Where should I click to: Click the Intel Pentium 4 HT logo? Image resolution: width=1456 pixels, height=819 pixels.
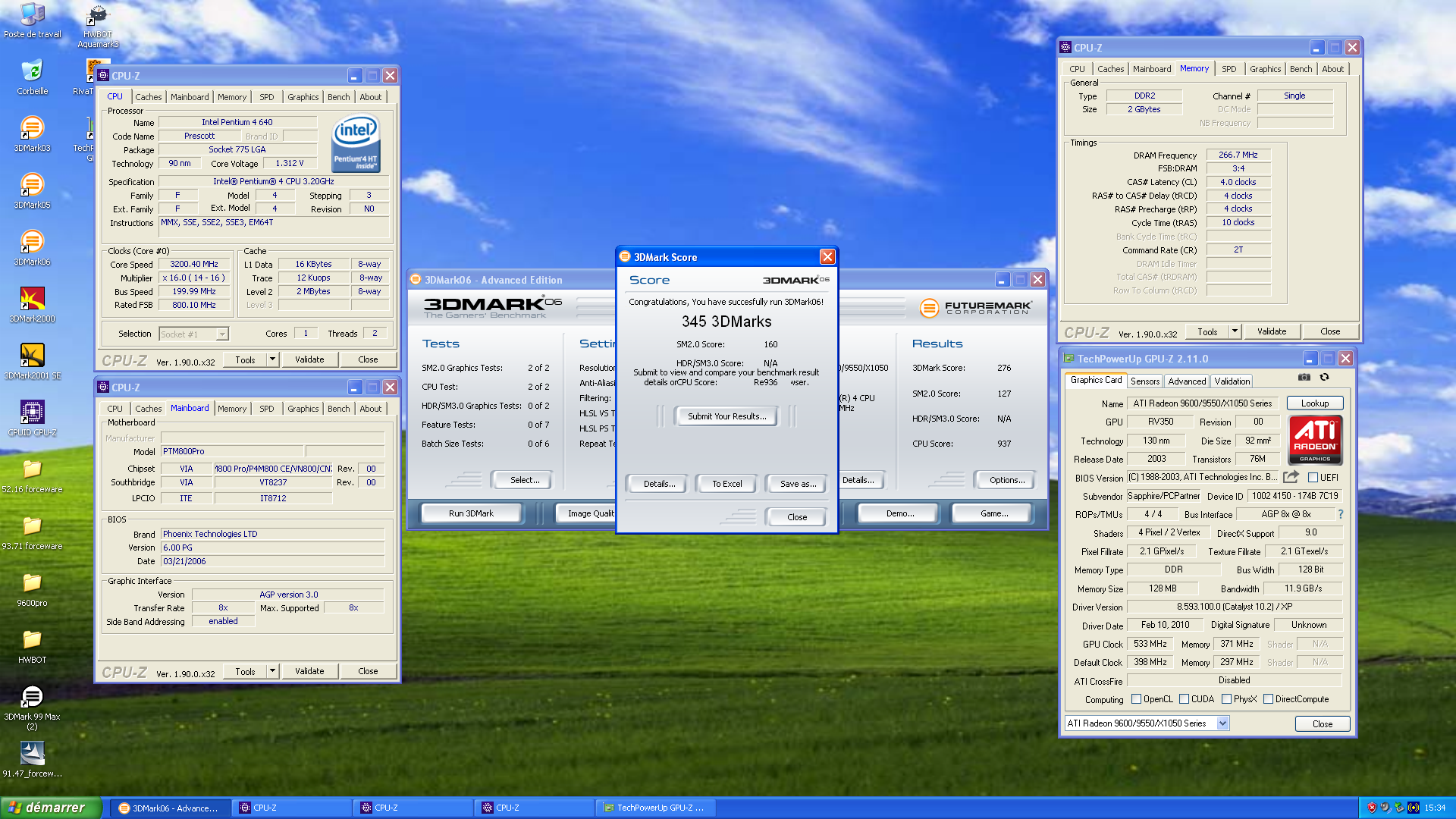[x=356, y=144]
